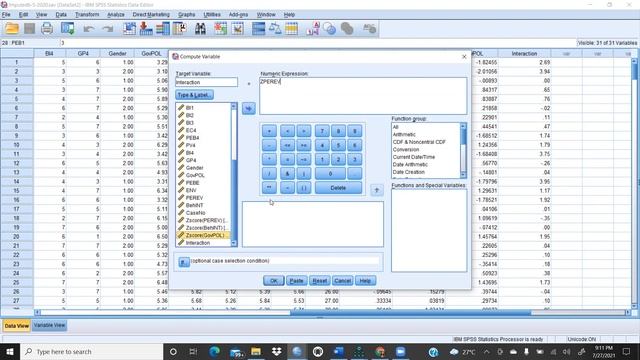
Task: Click the Print toolbar icon
Action: pyautogui.click(x=47, y=29)
